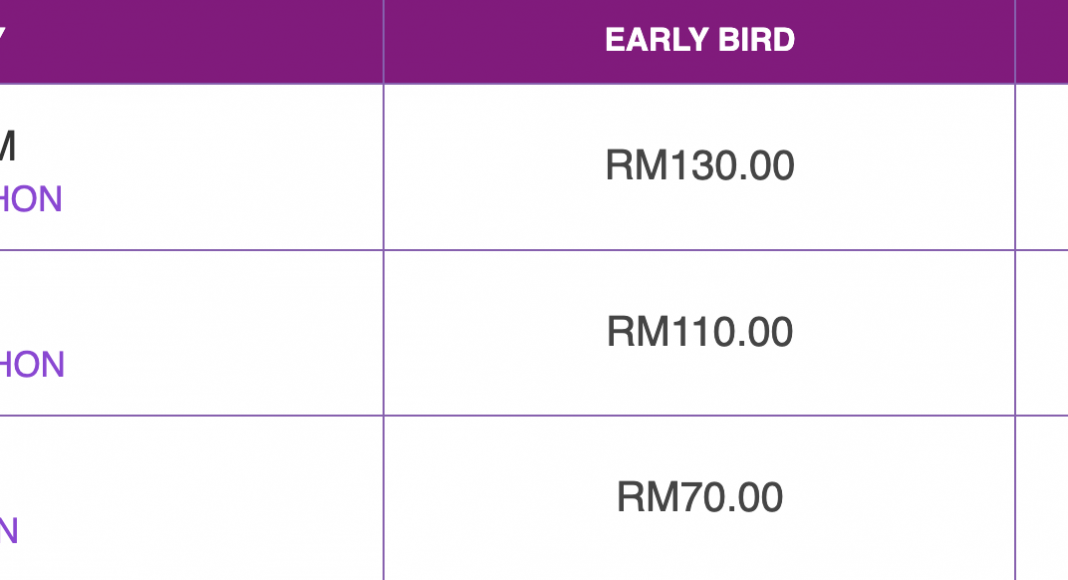Click the header cell right of EARLY BIRD
The image size is (1068, 580).
coord(1041,42)
